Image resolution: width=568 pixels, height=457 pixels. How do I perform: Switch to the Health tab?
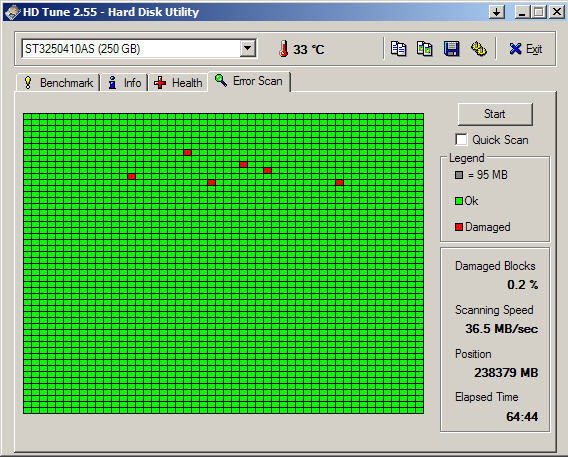(x=178, y=83)
